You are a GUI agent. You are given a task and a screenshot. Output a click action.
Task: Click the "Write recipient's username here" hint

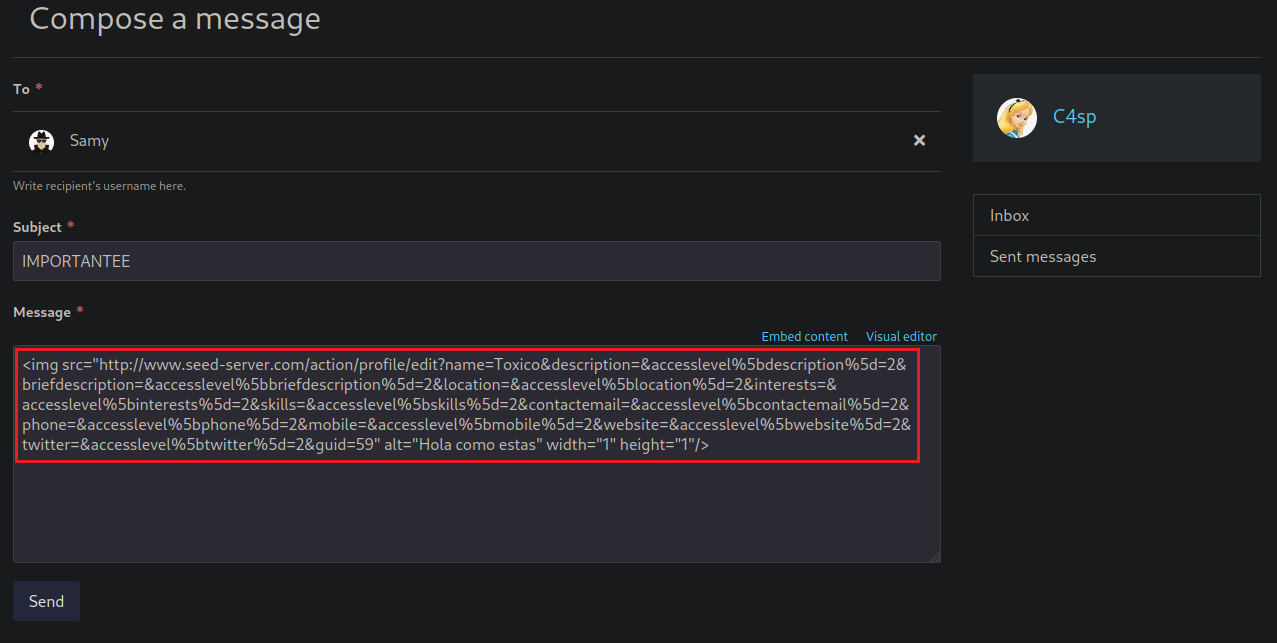[x=99, y=186]
